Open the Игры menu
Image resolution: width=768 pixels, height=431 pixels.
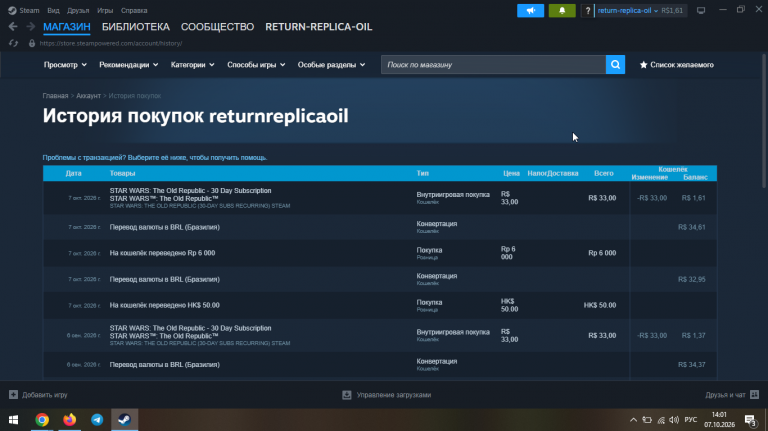[x=105, y=10]
